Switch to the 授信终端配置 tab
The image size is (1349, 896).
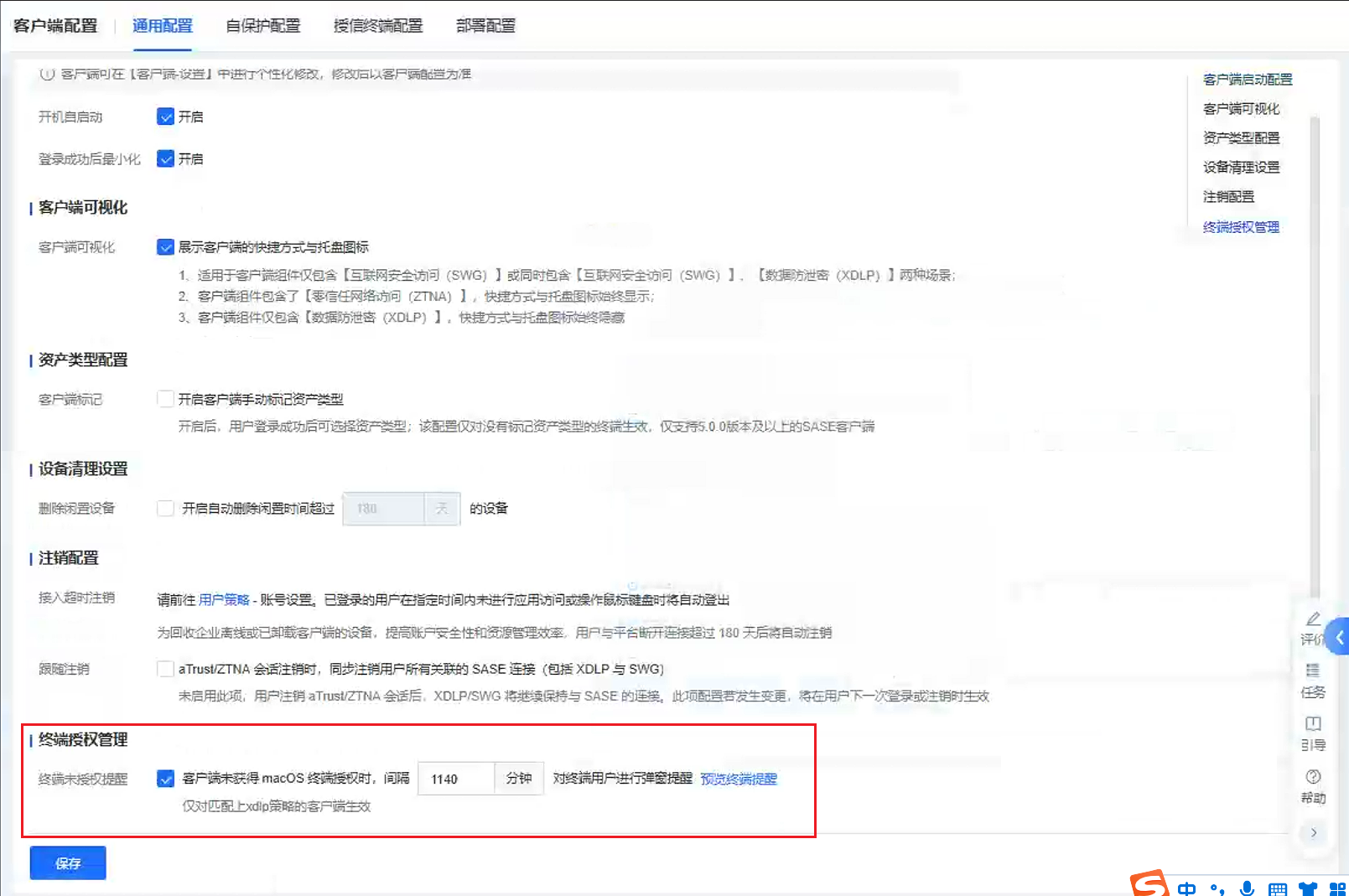point(378,26)
